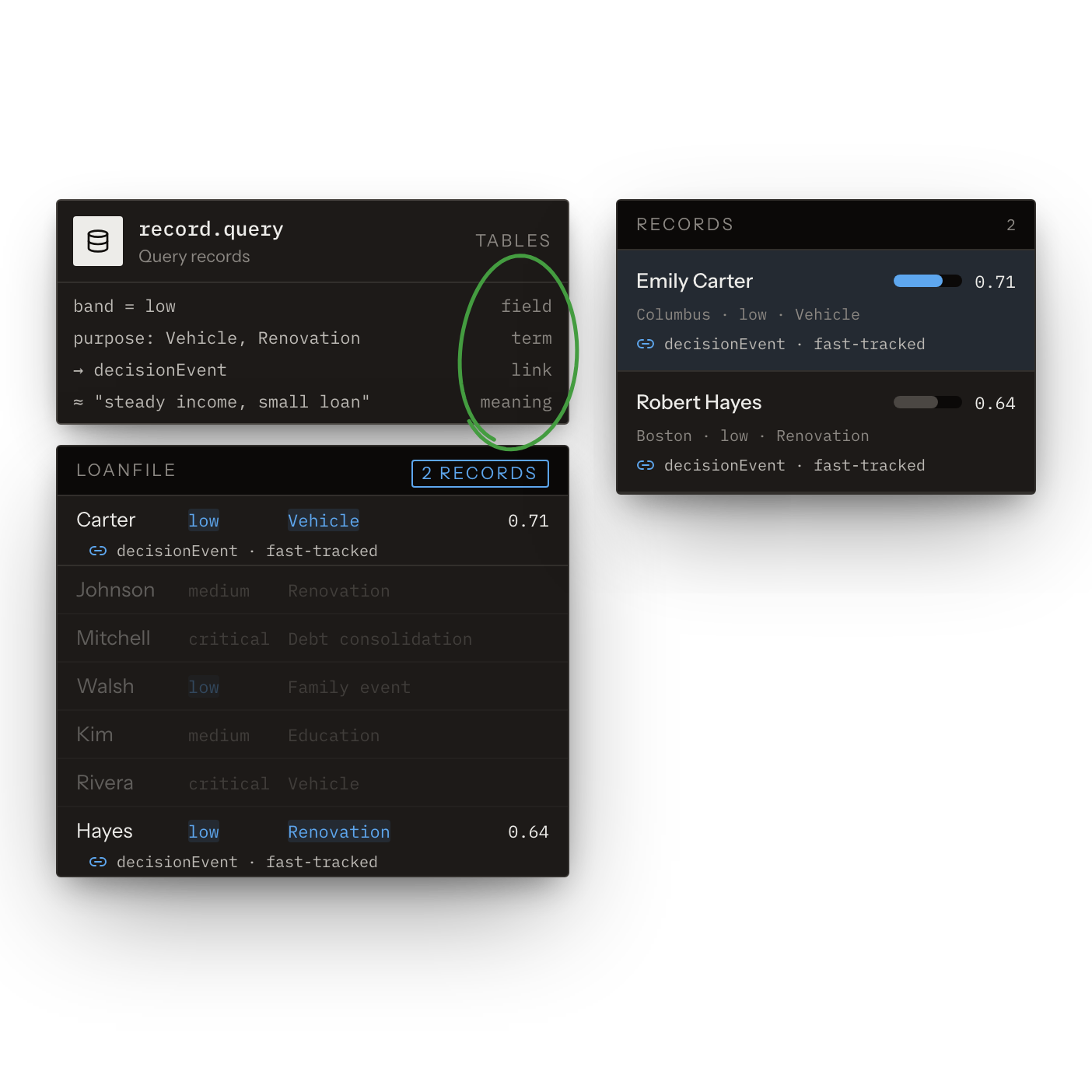The image size is (1092, 1092).
Task: Click 'Education' purpose cell
Action: tap(334, 736)
